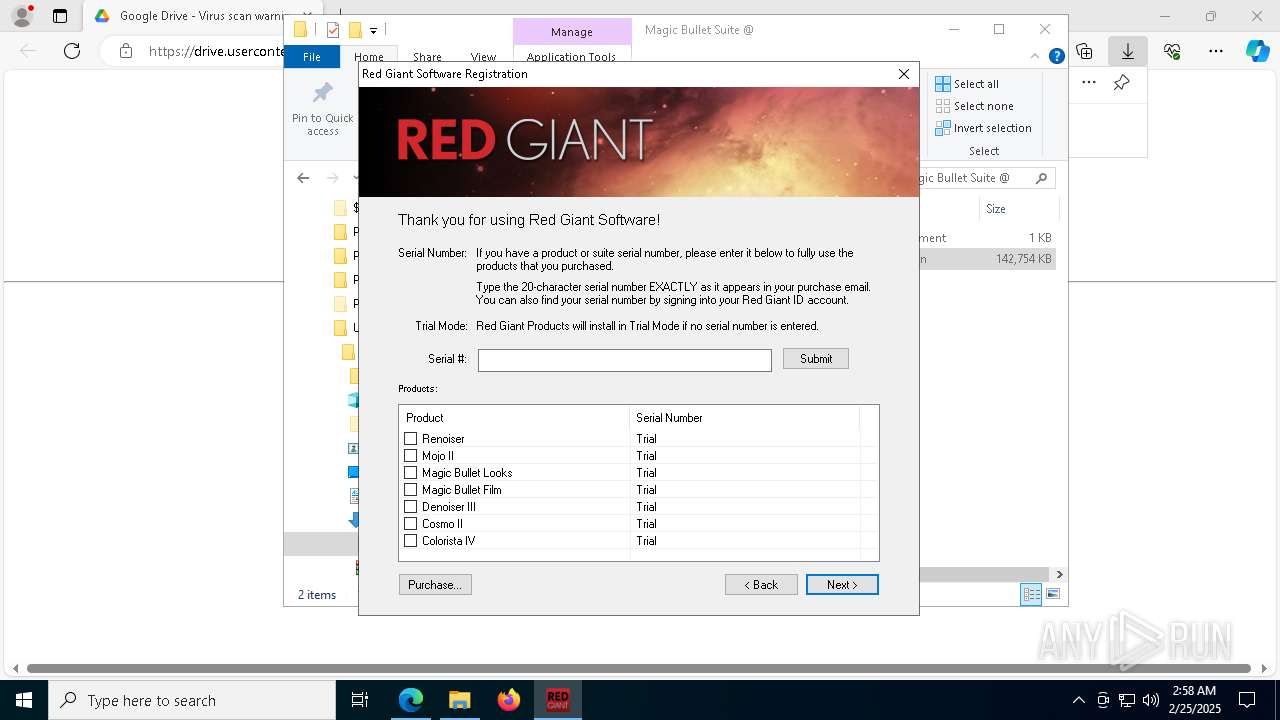This screenshot has width=1280, height=720.
Task: Click the Properties icon in Explorer title bar
Action: pyautogui.click(x=333, y=30)
